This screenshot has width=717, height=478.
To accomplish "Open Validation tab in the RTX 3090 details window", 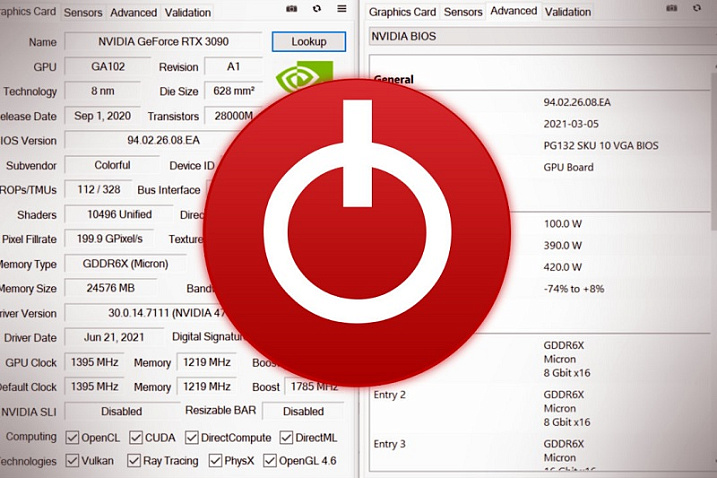I will tap(188, 12).
